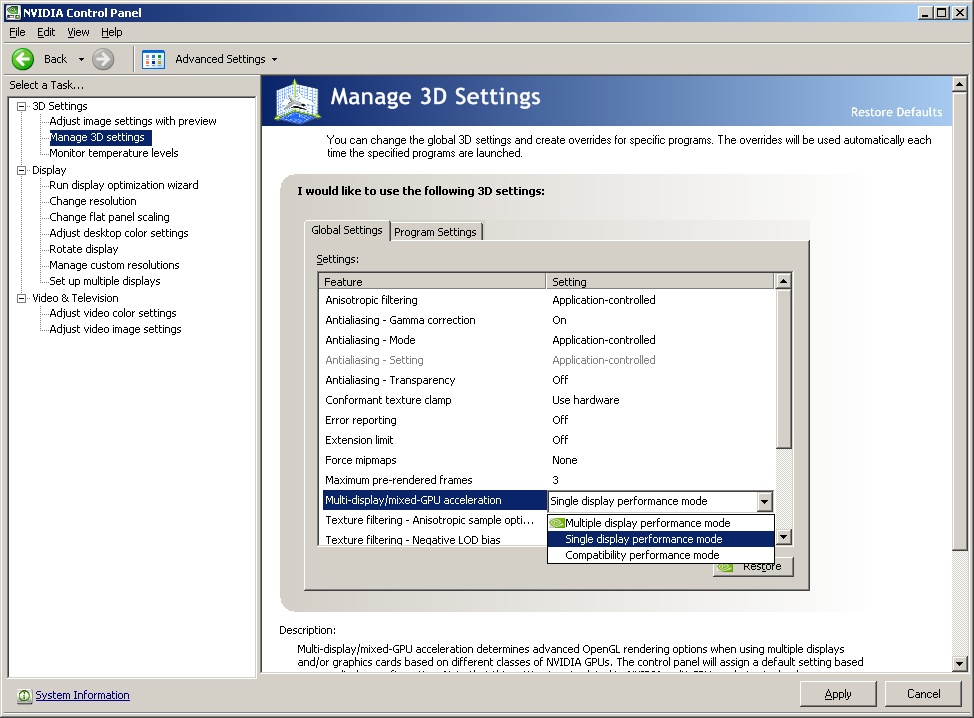Collapse the Display tree node
974x718 pixels.
point(22,170)
